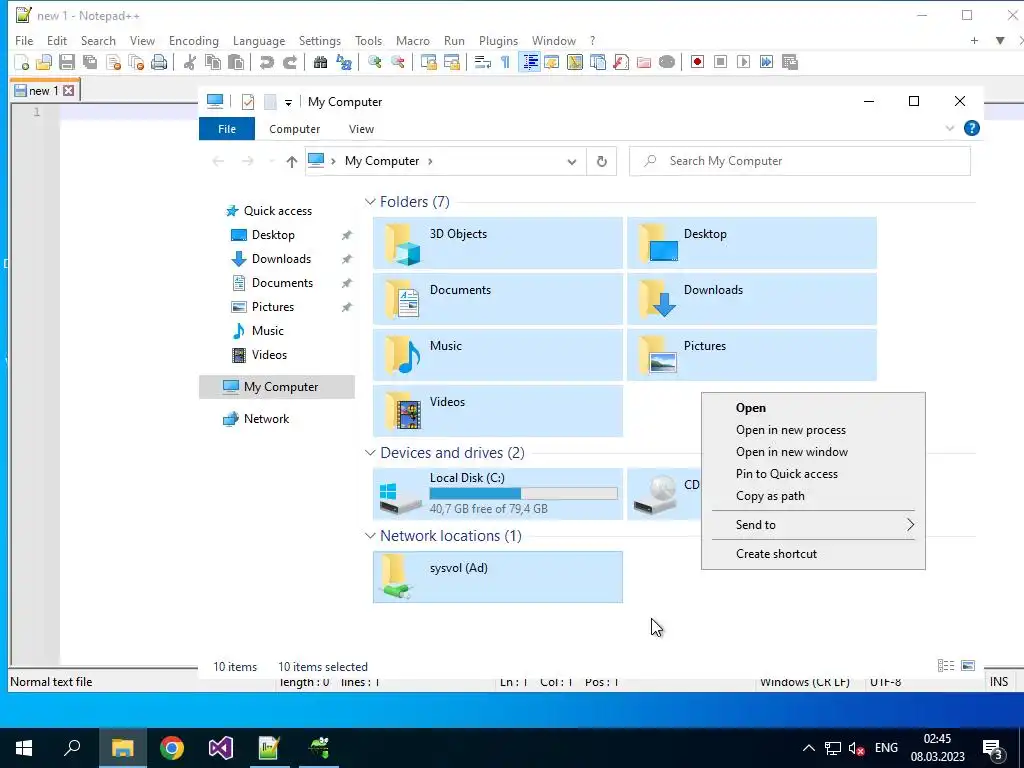This screenshot has height=768, width=1024.
Task: Click the Zoom In icon in Notepad++
Action: click(374, 62)
